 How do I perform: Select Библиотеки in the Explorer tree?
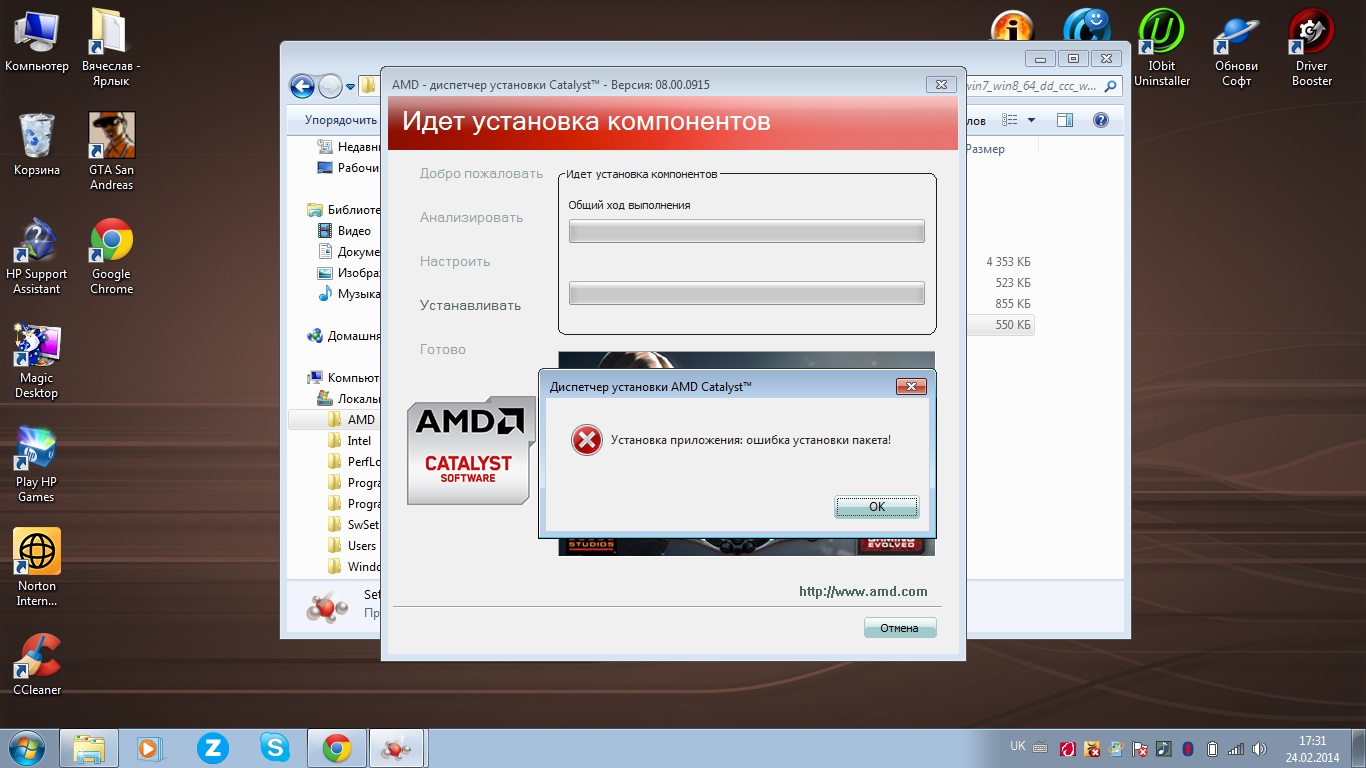pos(343,210)
